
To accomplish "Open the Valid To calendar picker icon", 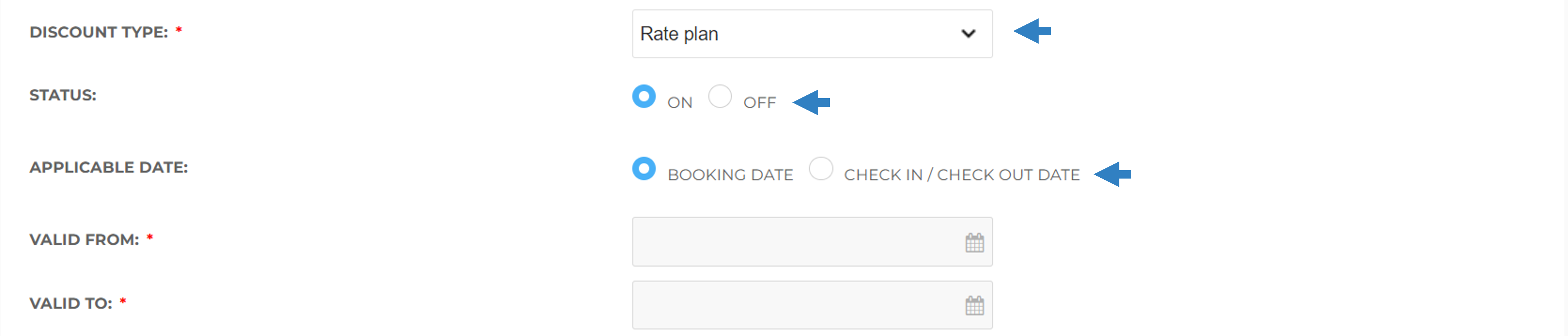I will pos(974,306).
